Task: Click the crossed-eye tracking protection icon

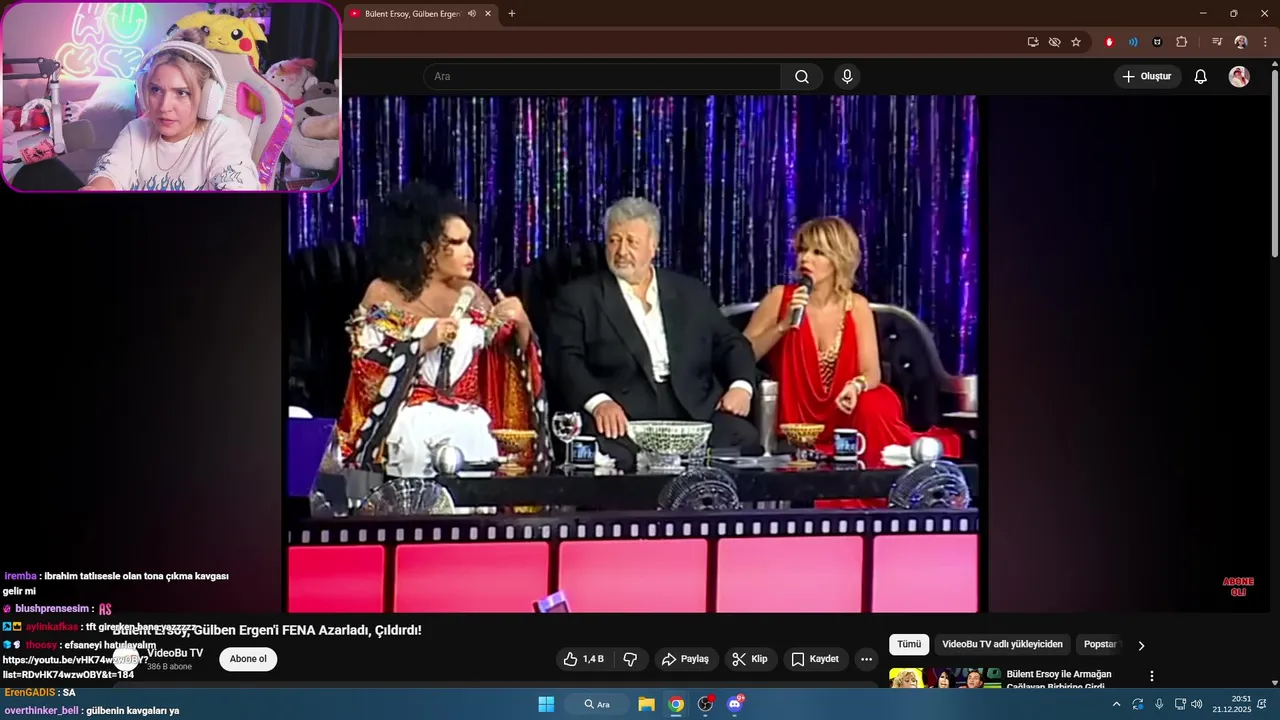Action: coord(1054,42)
